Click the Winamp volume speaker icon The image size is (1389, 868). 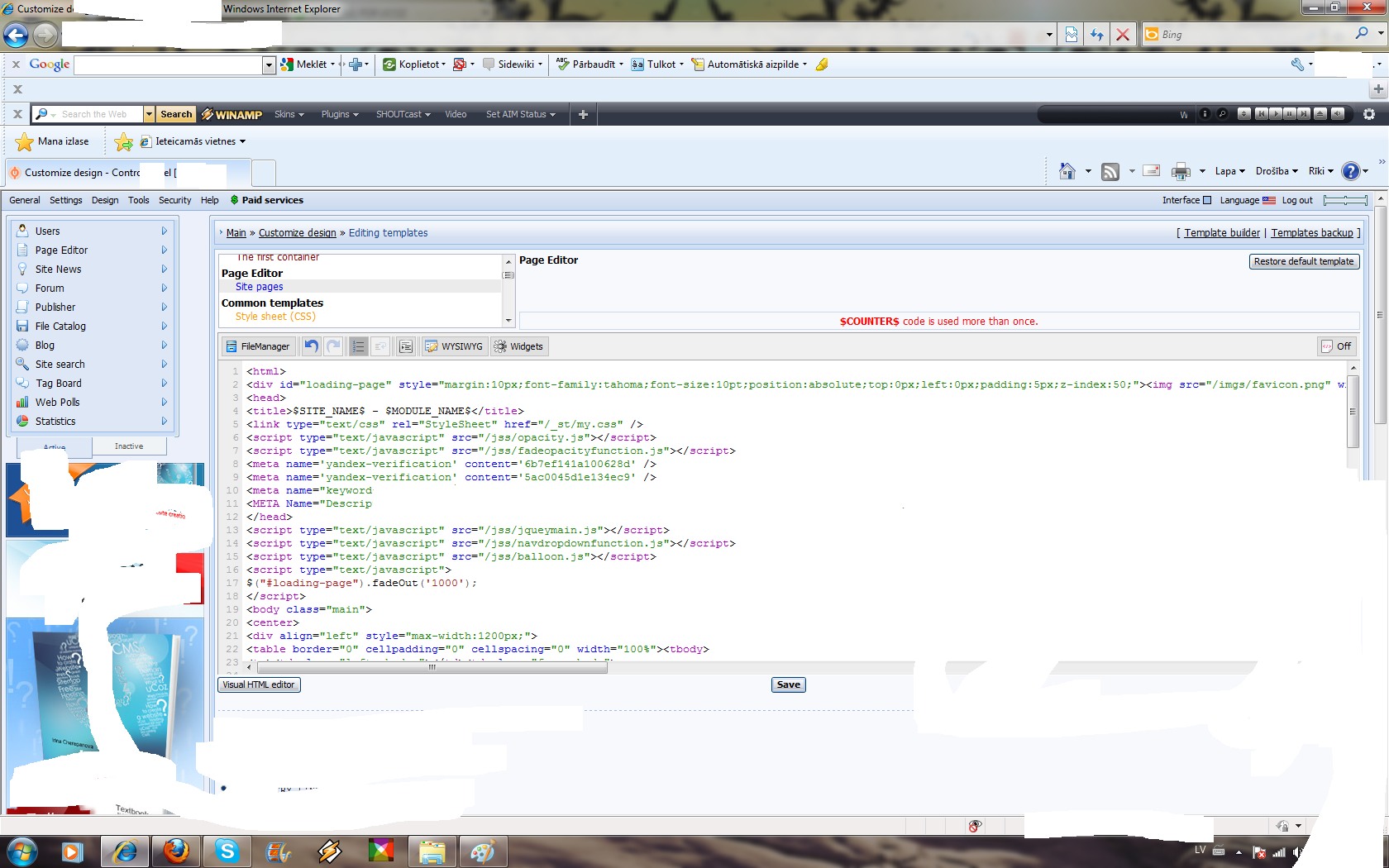1338,114
